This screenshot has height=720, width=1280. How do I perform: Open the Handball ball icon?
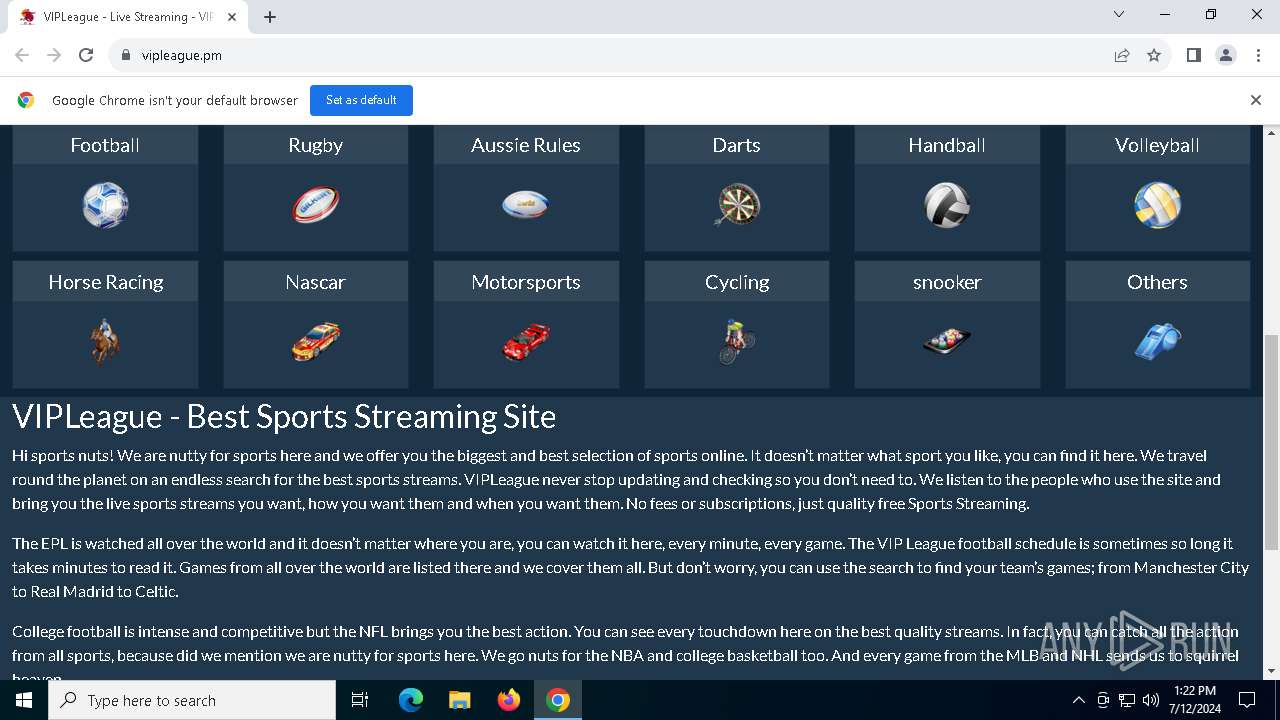click(x=947, y=206)
